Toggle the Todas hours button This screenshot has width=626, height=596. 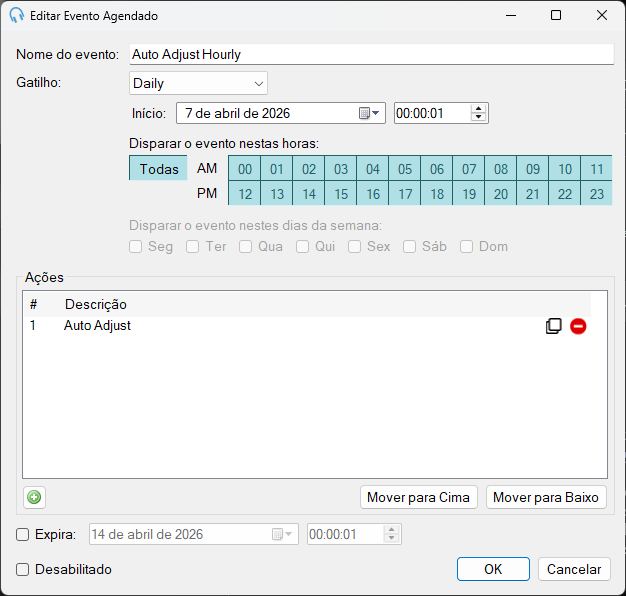point(158,168)
